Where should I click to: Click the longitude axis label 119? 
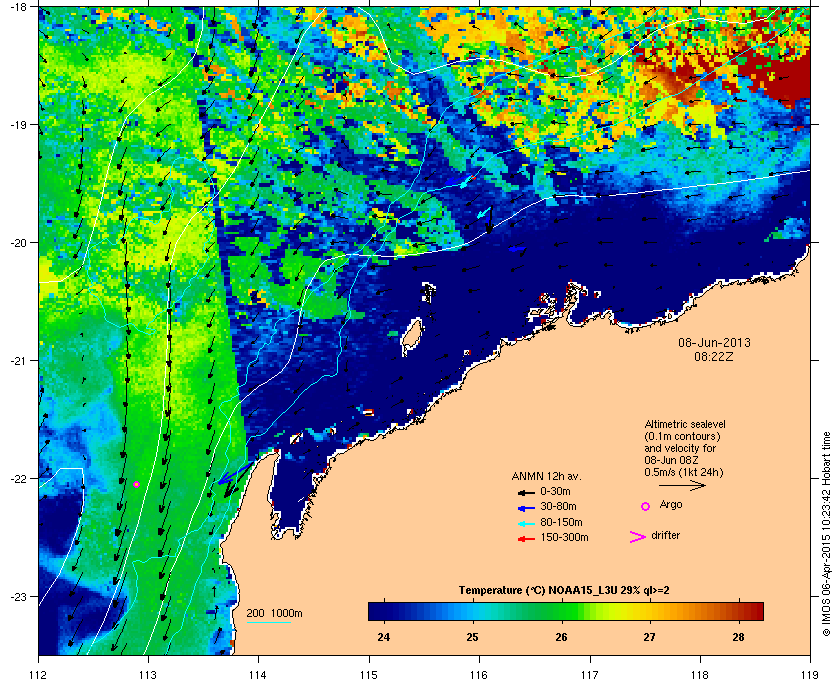coord(810,674)
